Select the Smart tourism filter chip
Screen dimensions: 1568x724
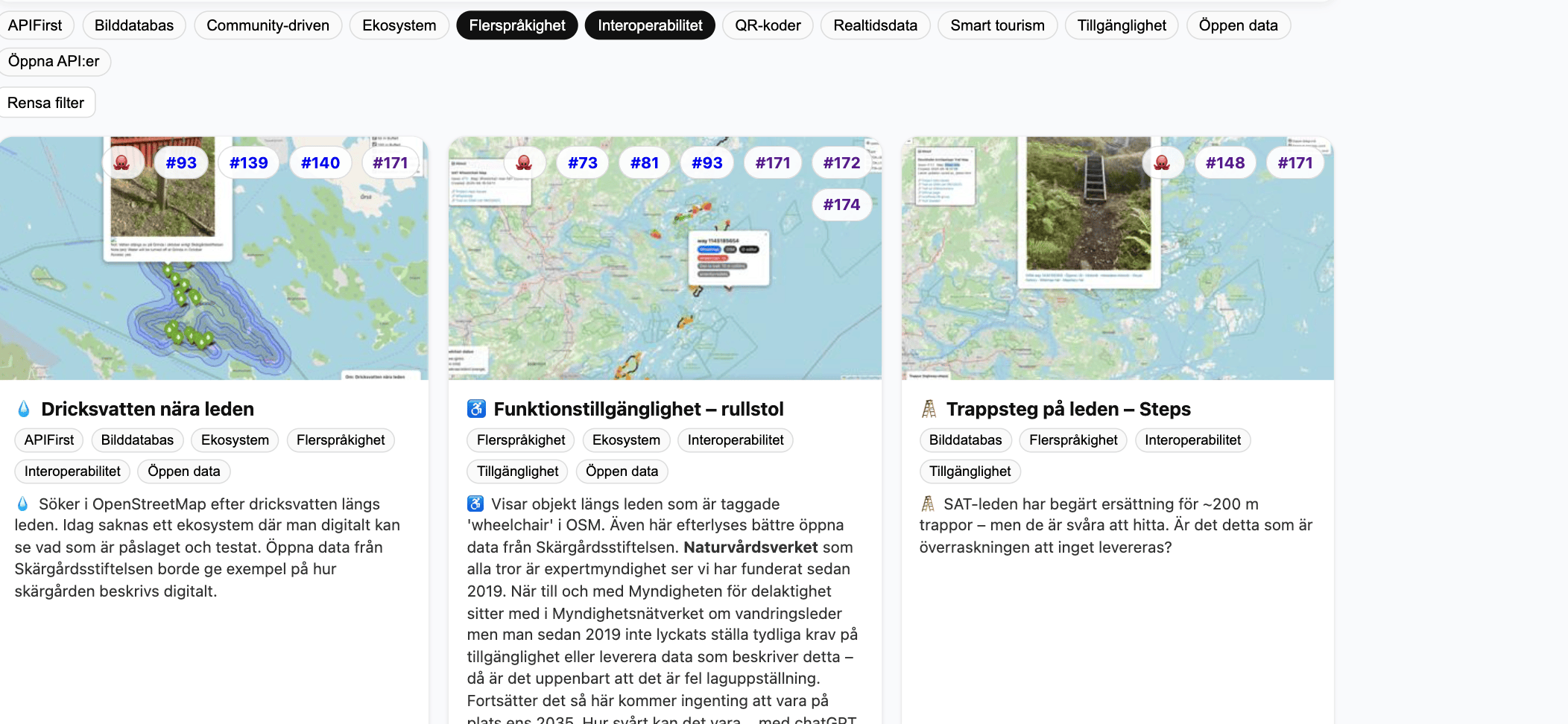pyautogui.click(x=996, y=25)
